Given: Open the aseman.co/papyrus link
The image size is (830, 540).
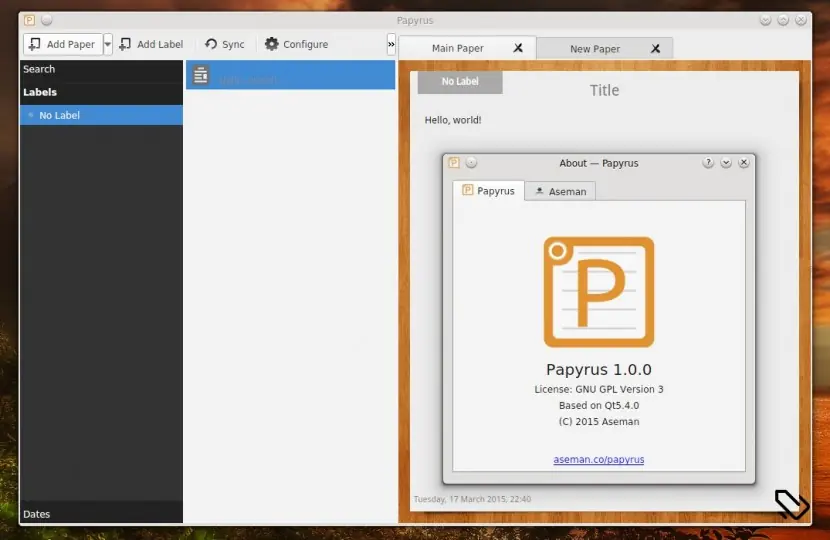Looking at the screenshot, I should (x=599, y=460).
